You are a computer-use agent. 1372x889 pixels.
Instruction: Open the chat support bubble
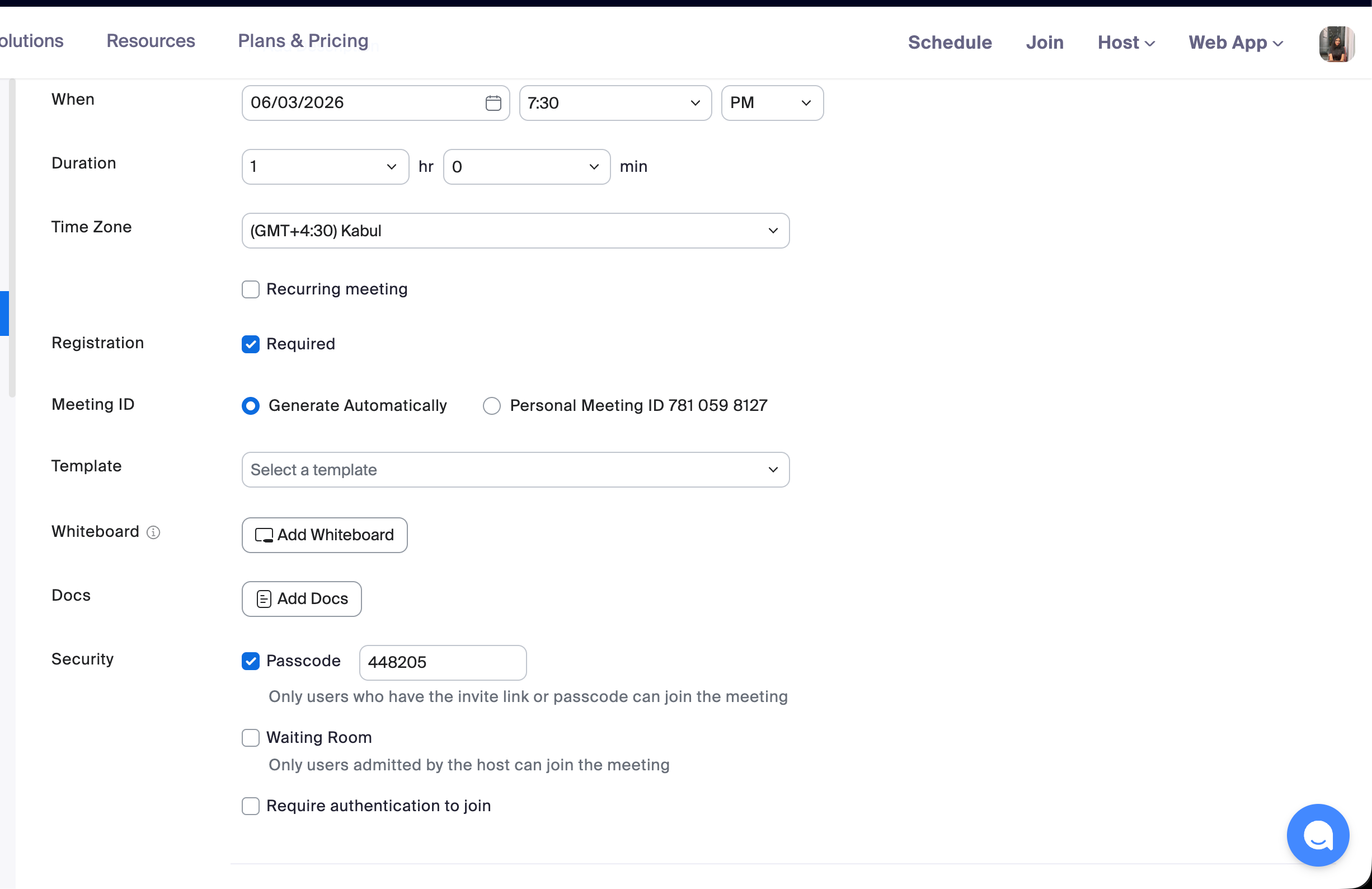pyautogui.click(x=1317, y=835)
